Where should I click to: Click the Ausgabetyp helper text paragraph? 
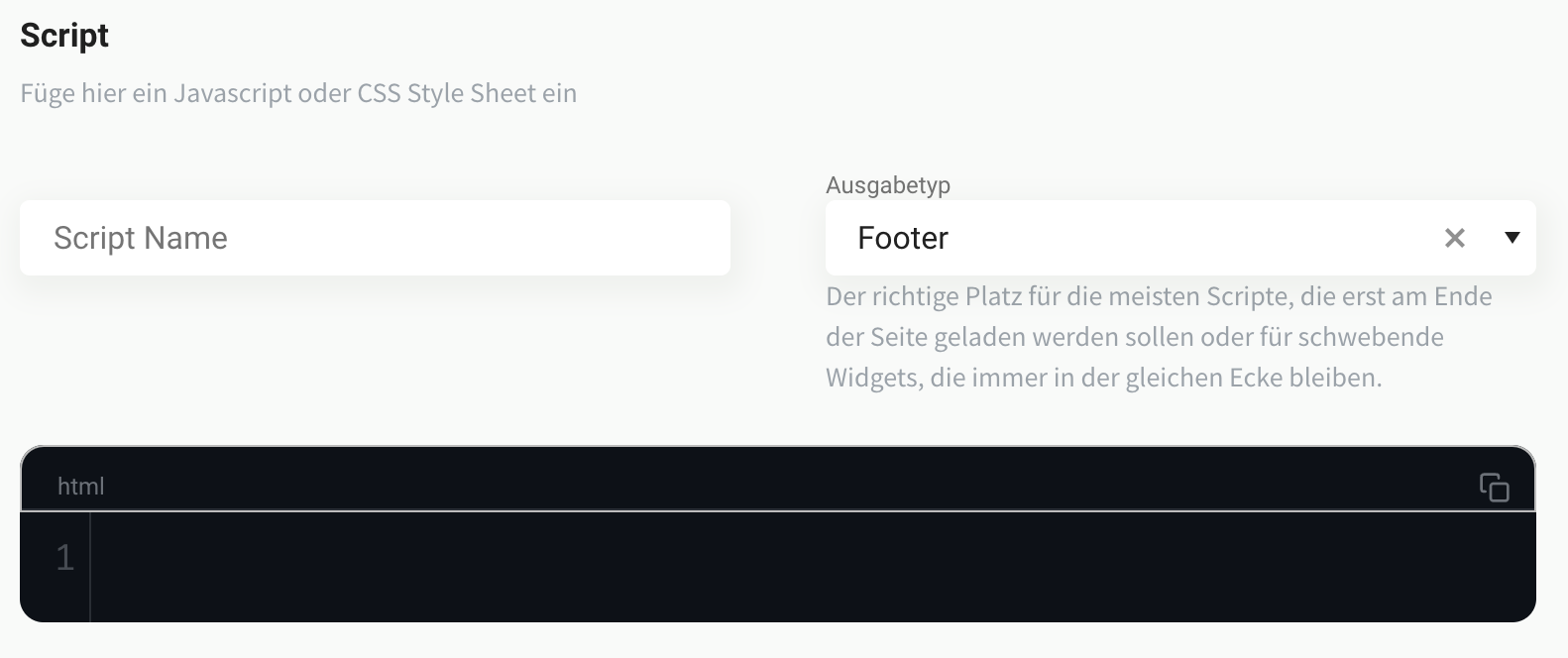tap(1158, 337)
